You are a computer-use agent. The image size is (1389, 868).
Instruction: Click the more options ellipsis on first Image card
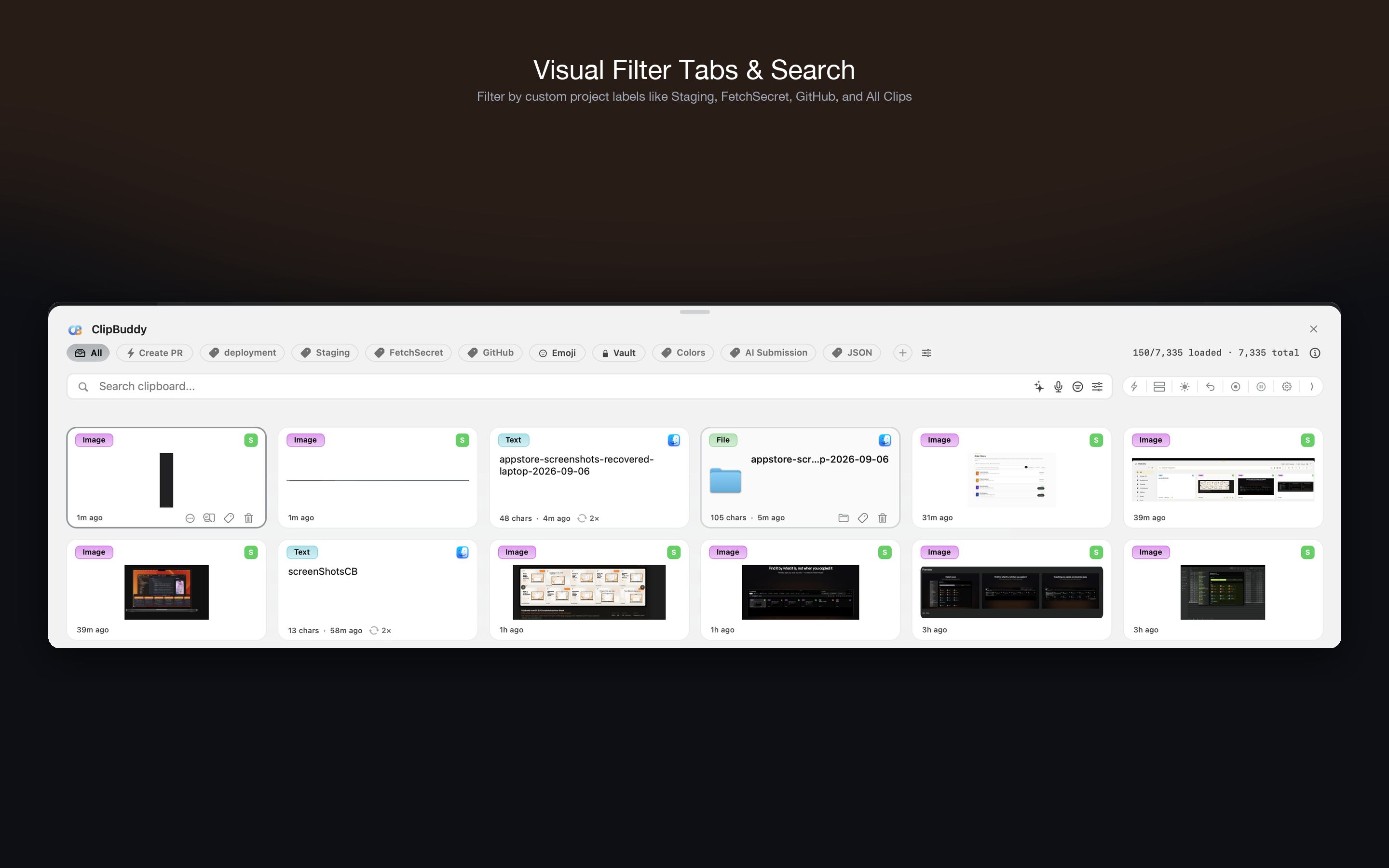point(190,518)
